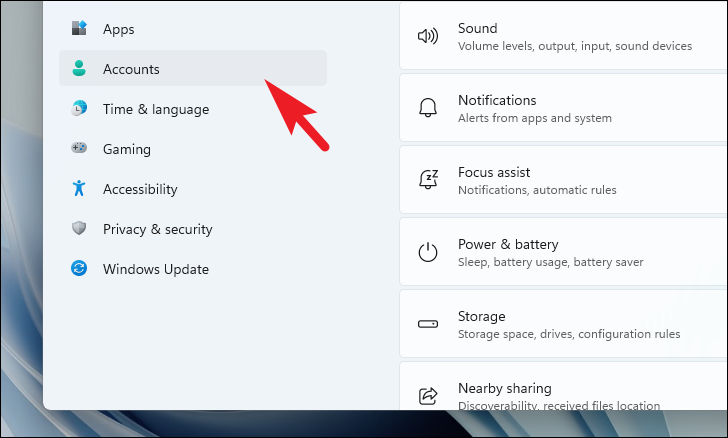Screen dimensions: 728x438
Task: Click the Apps grid icon
Action: tap(79, 28)
